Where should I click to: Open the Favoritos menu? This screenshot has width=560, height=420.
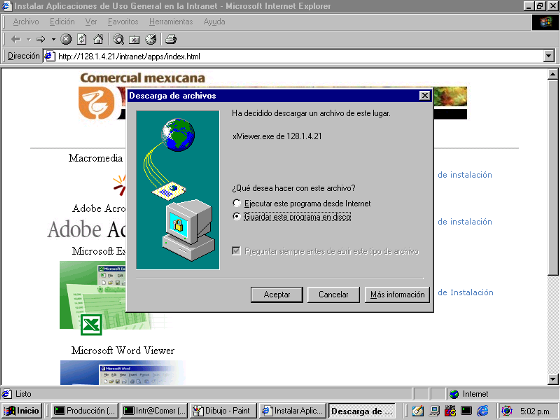(123, 22)
